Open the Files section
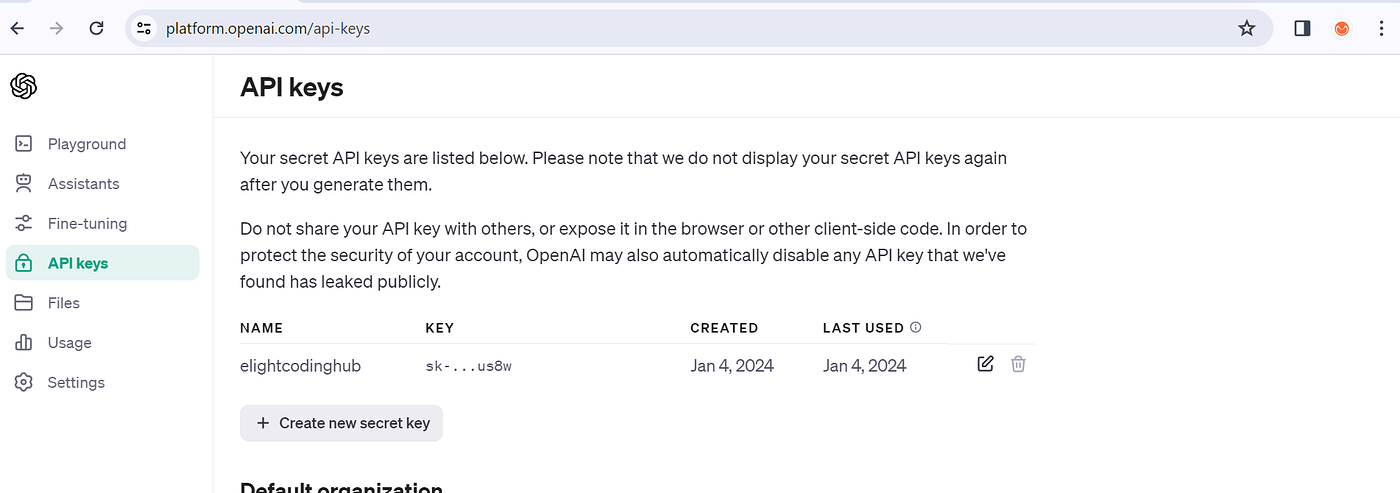The height and width of the screenshot is (493, 1400). click(64, 303)
